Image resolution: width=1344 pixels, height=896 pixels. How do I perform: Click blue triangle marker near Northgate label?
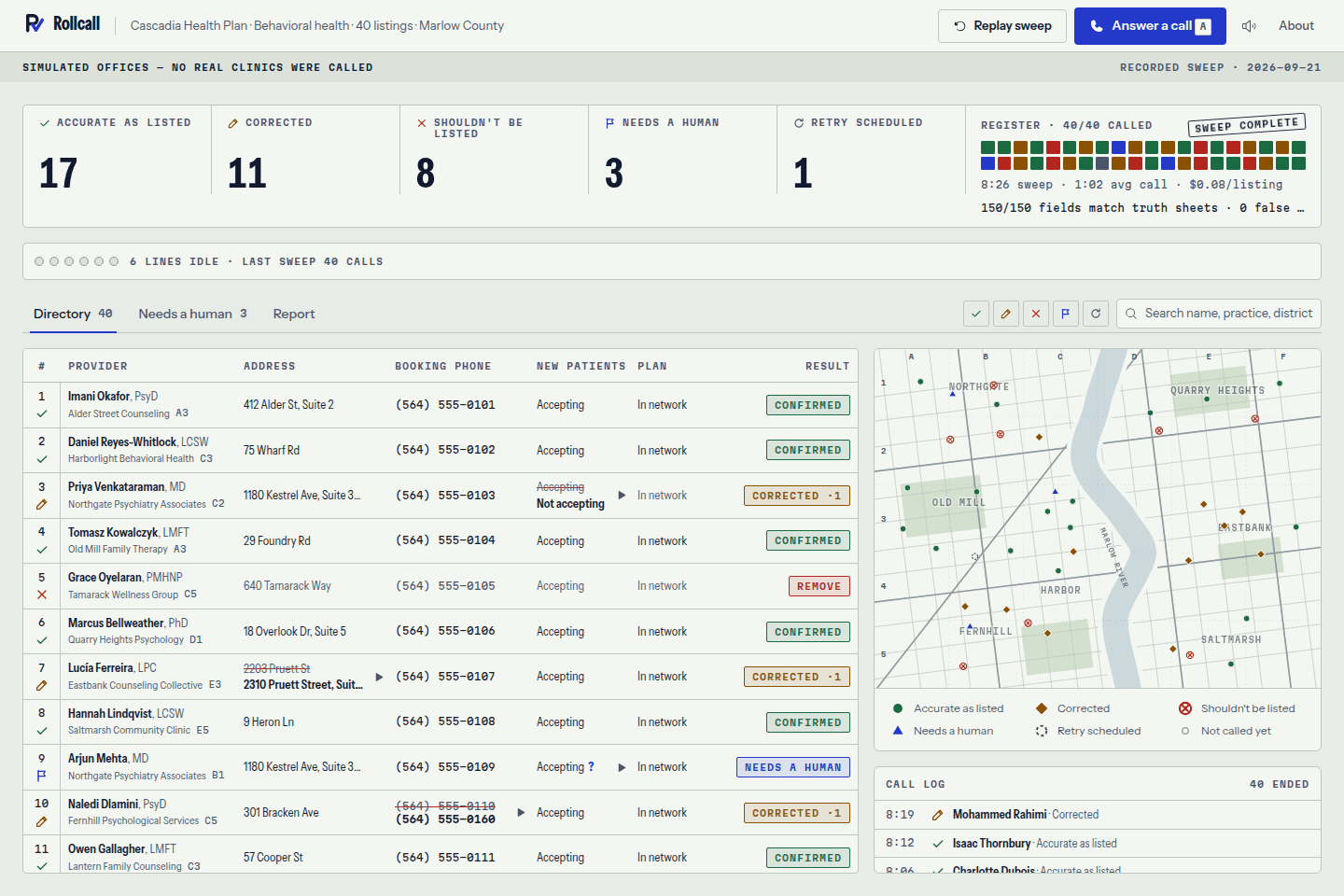tap(952, 394)
